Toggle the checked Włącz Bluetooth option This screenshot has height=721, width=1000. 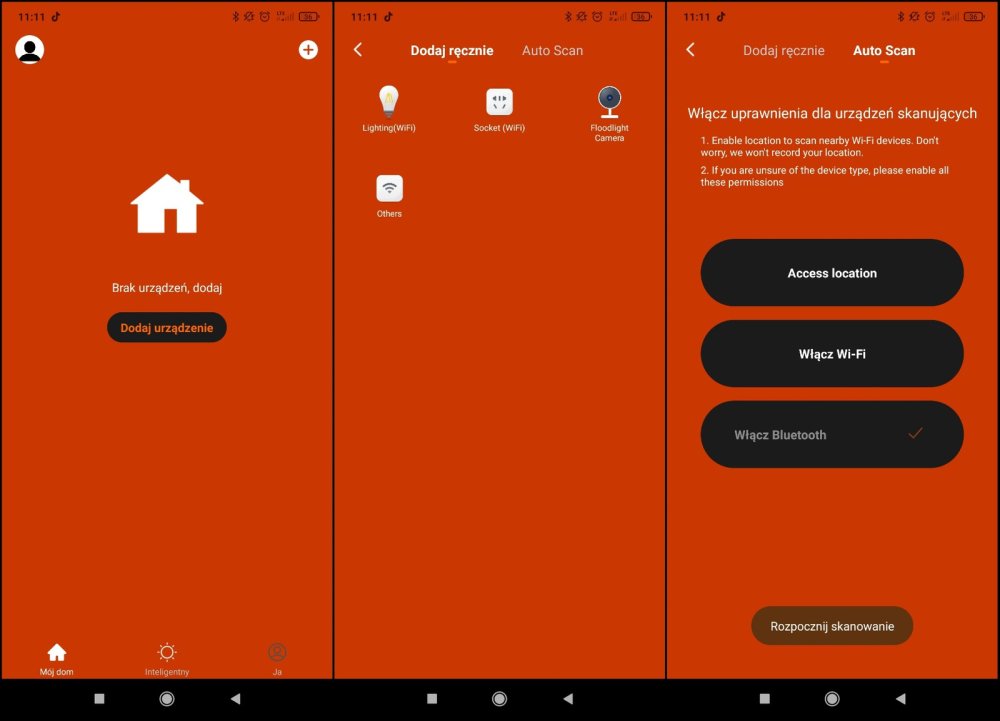[x=832, y=435]
